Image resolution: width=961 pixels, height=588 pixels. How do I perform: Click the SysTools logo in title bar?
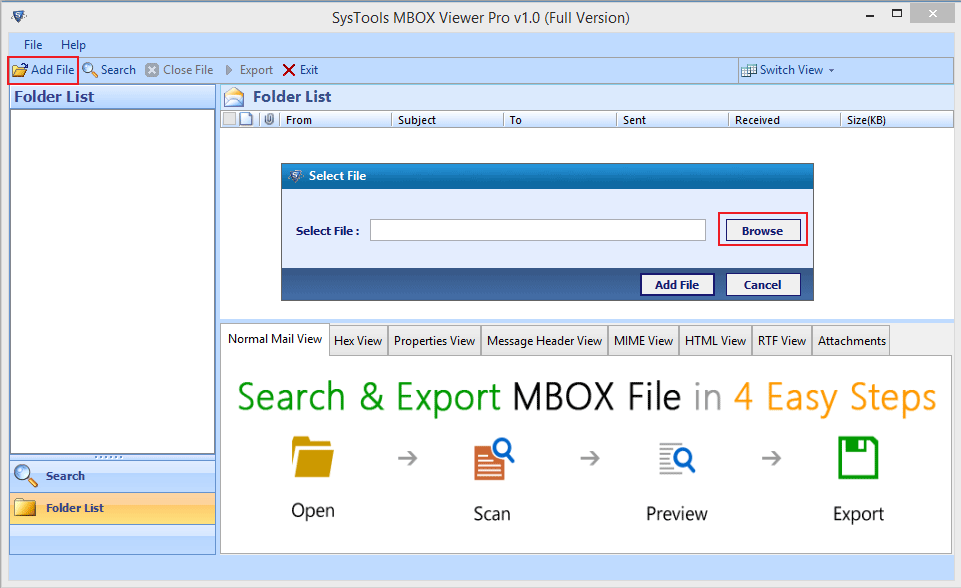18,16
